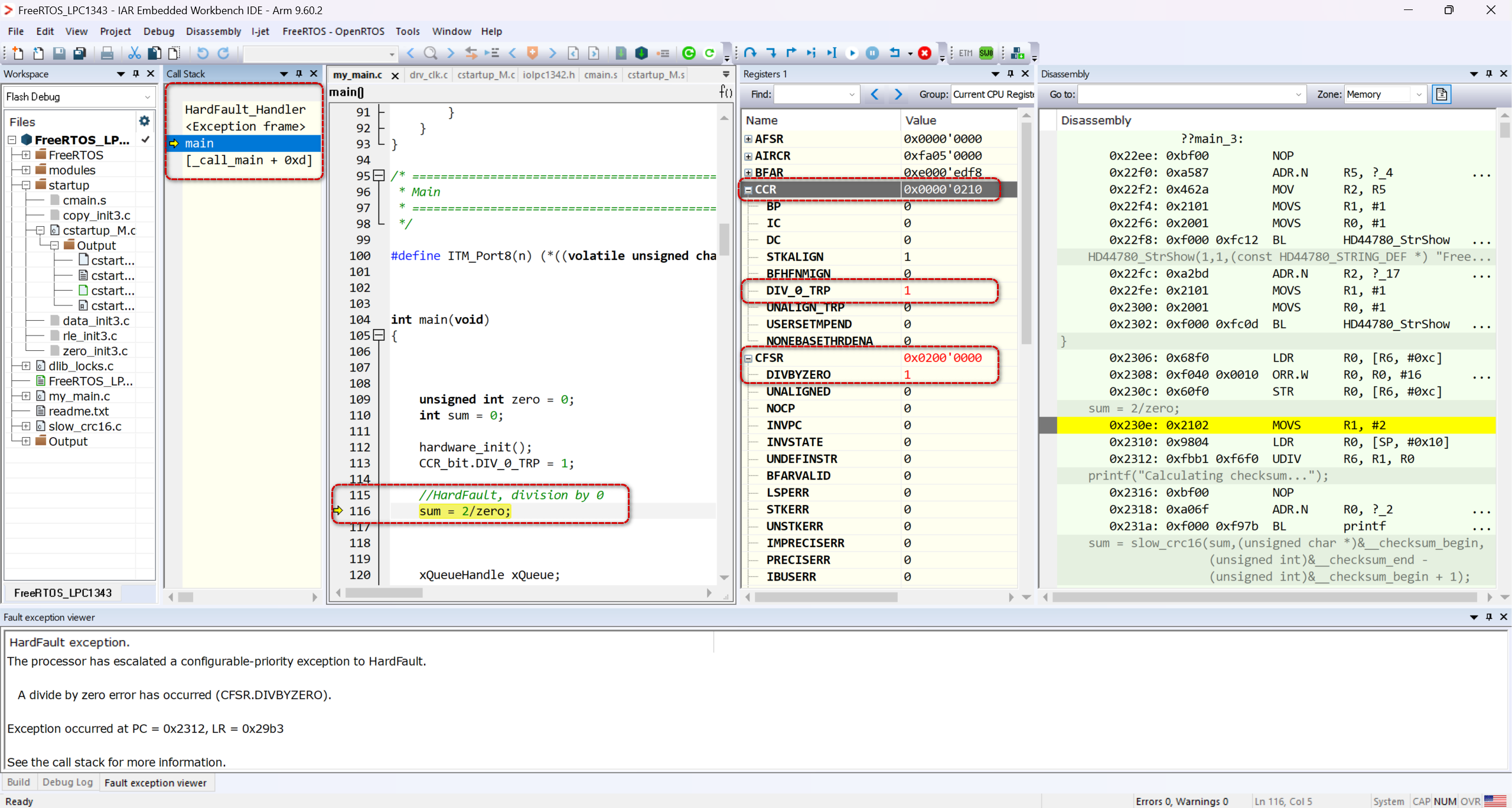Image resolution: width=1512 pixels, height=808 pixels.
Task: Switch to the cstartup_M.c editor tab
Action: click(x=484, y=74)
